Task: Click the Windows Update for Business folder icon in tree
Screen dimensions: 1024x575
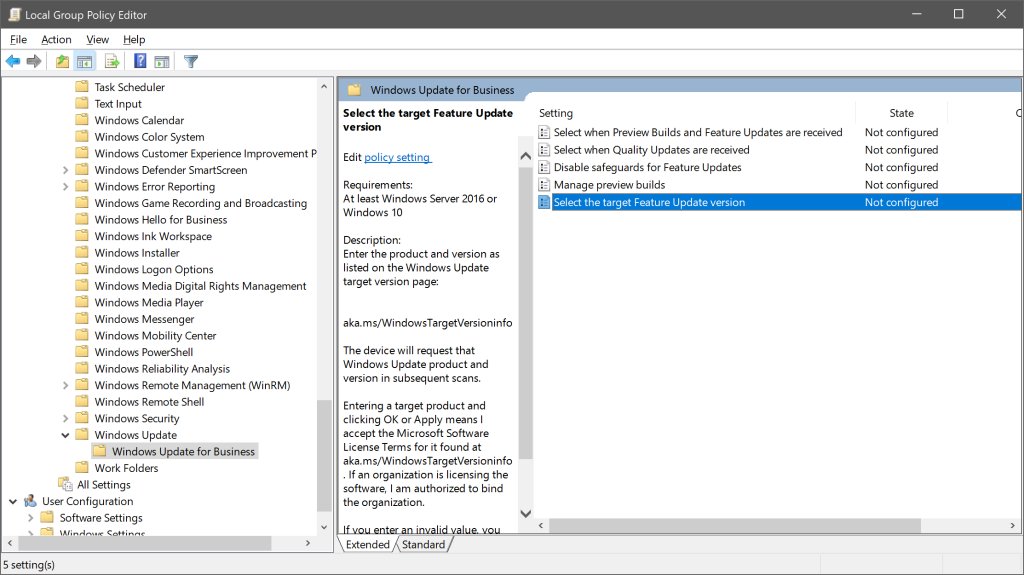Action: 99,451
